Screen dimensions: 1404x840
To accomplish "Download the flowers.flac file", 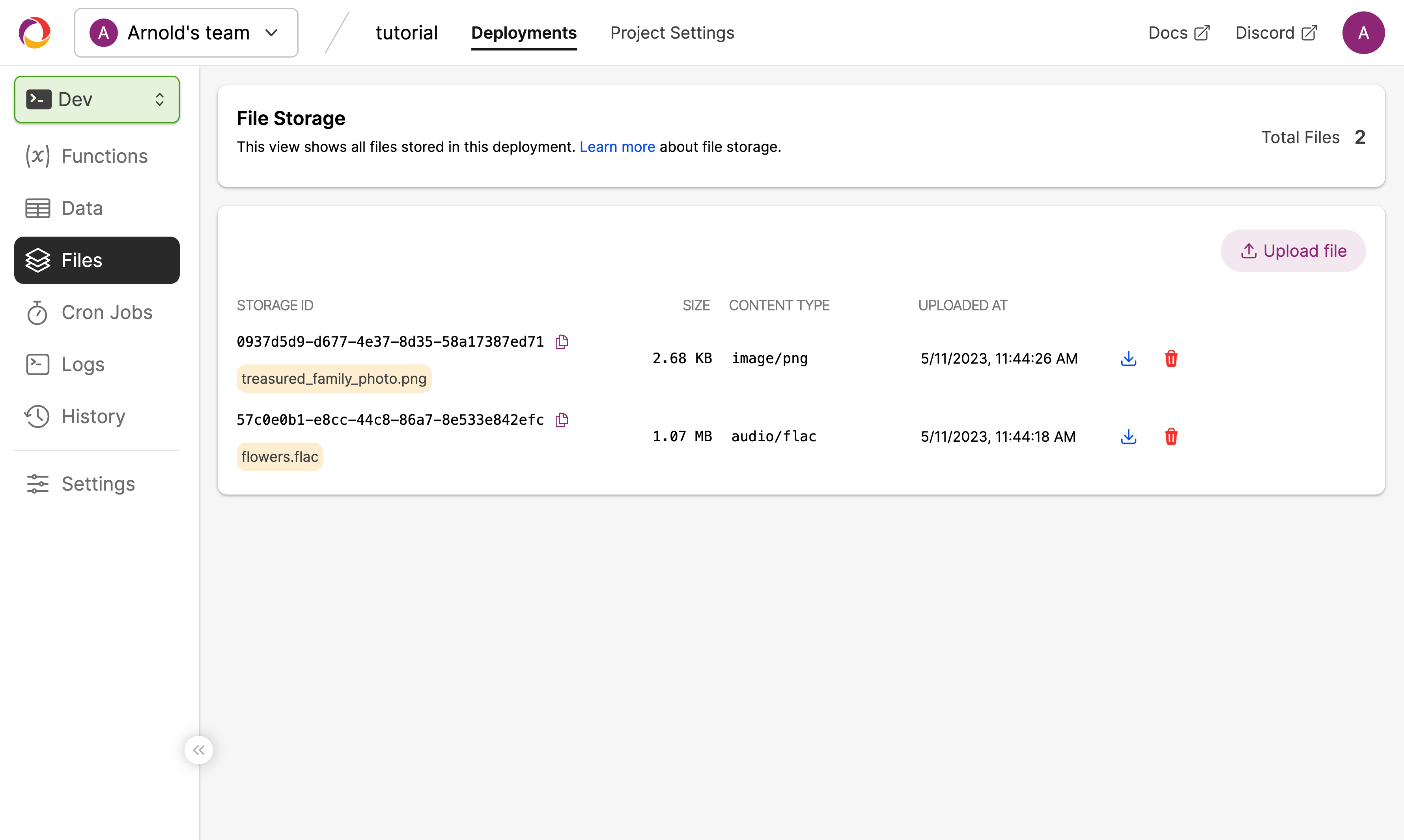I will click(1129, 437).
